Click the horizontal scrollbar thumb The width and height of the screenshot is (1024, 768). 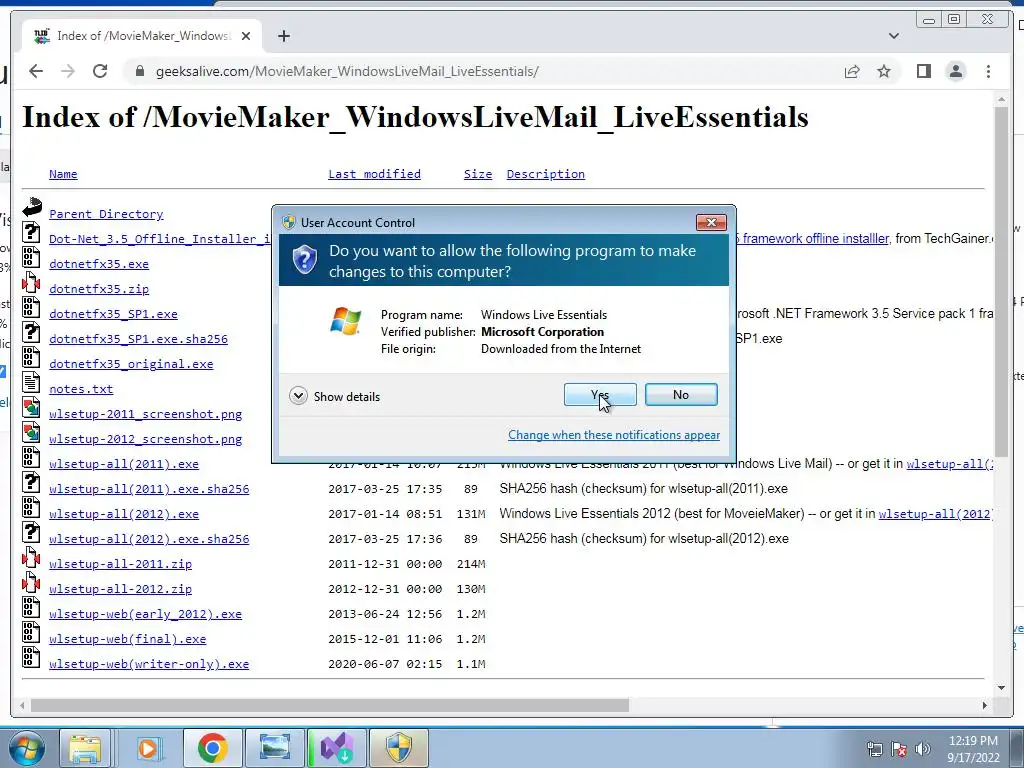click(x=330, y=705)
